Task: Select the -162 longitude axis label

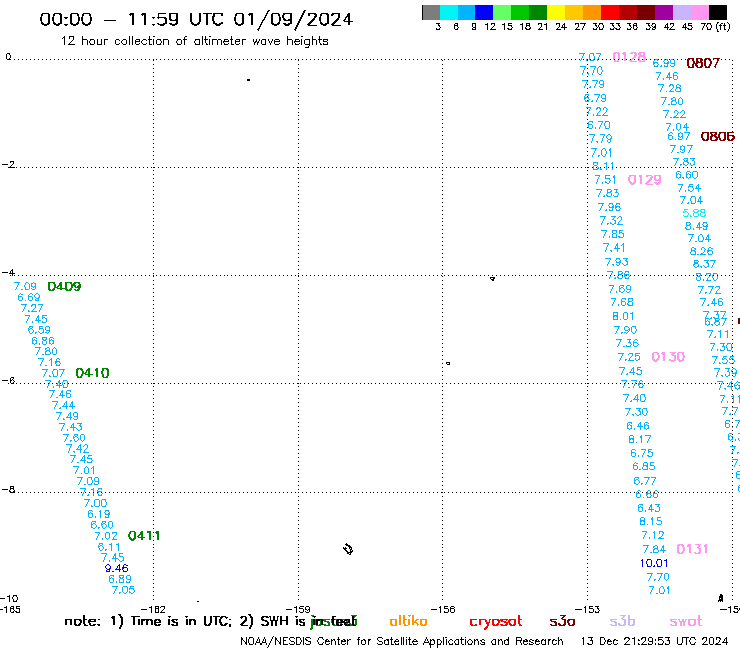Action: point(153,609)
